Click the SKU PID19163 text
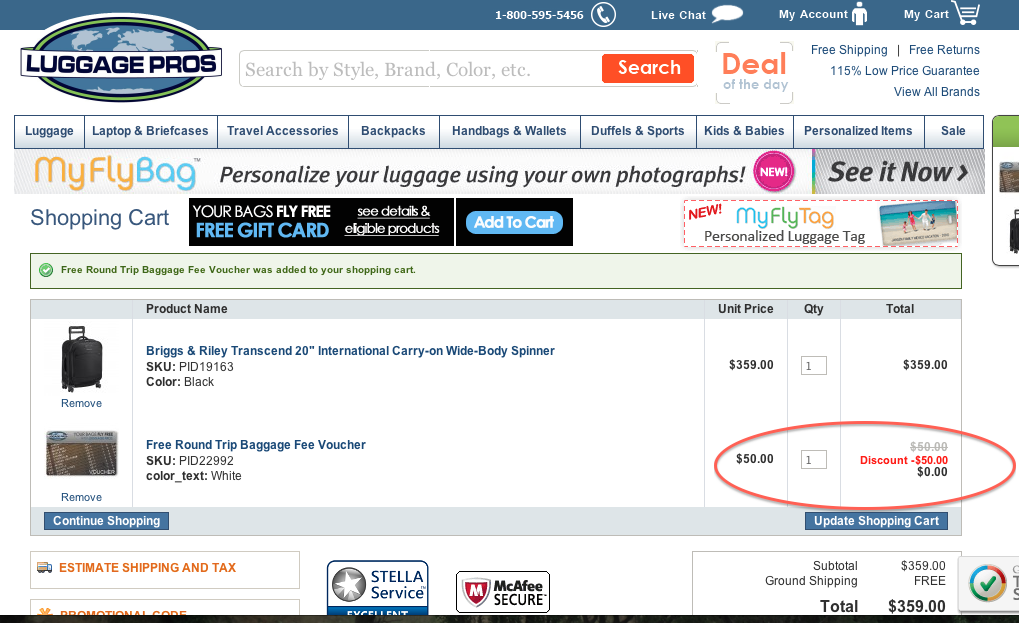The image size is (1019, 623). click(x=190, y=367)
